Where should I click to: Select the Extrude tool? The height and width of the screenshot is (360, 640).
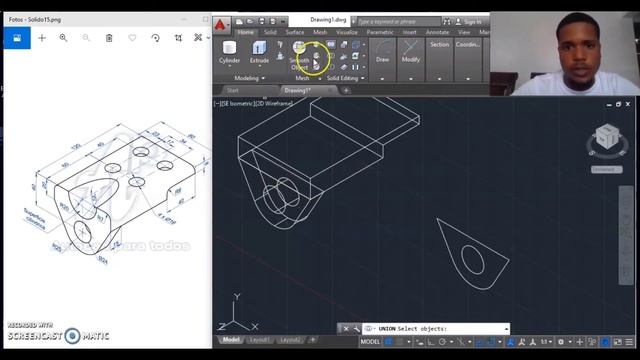(x=259, y=52)
